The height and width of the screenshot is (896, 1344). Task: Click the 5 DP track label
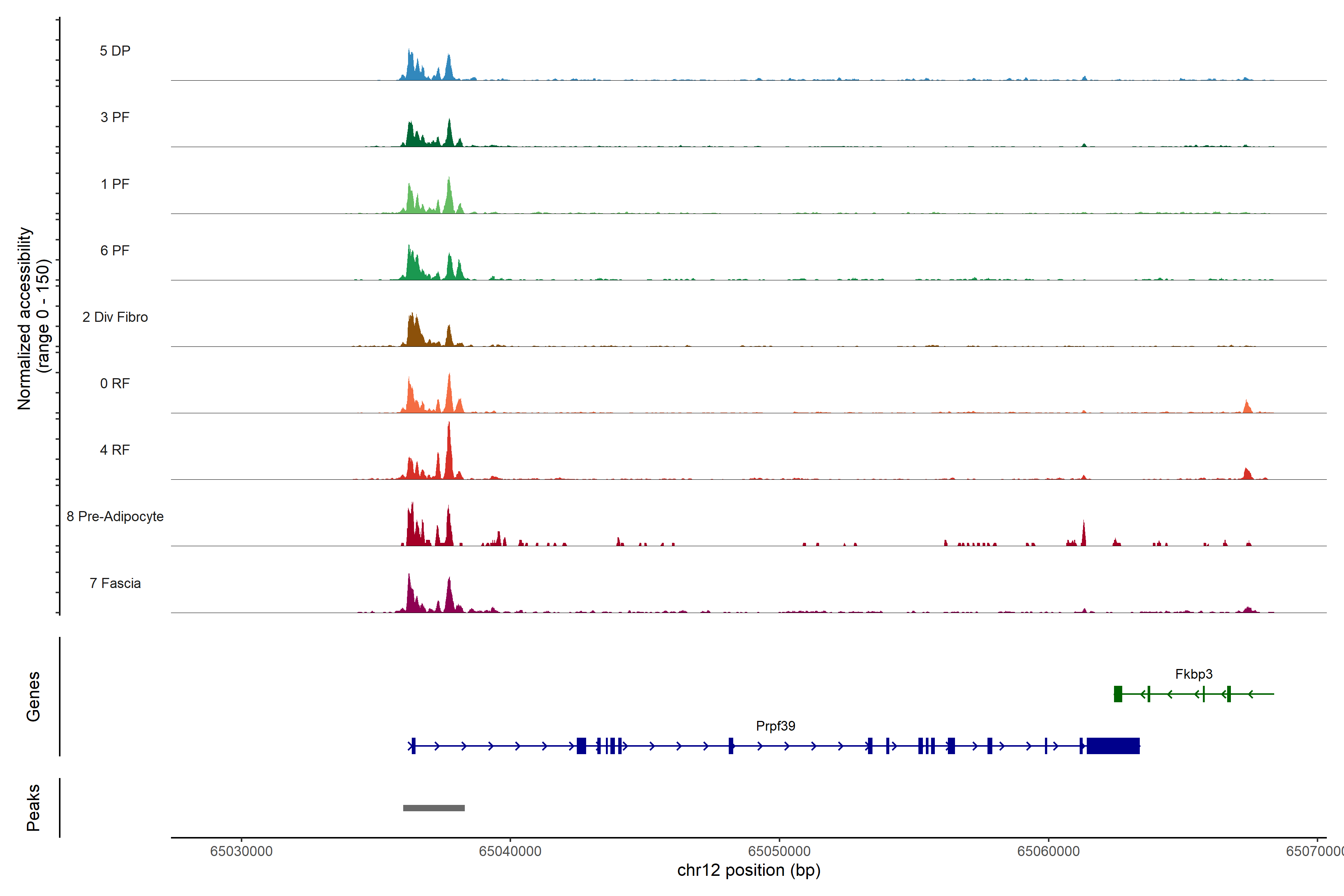(115, 51)
